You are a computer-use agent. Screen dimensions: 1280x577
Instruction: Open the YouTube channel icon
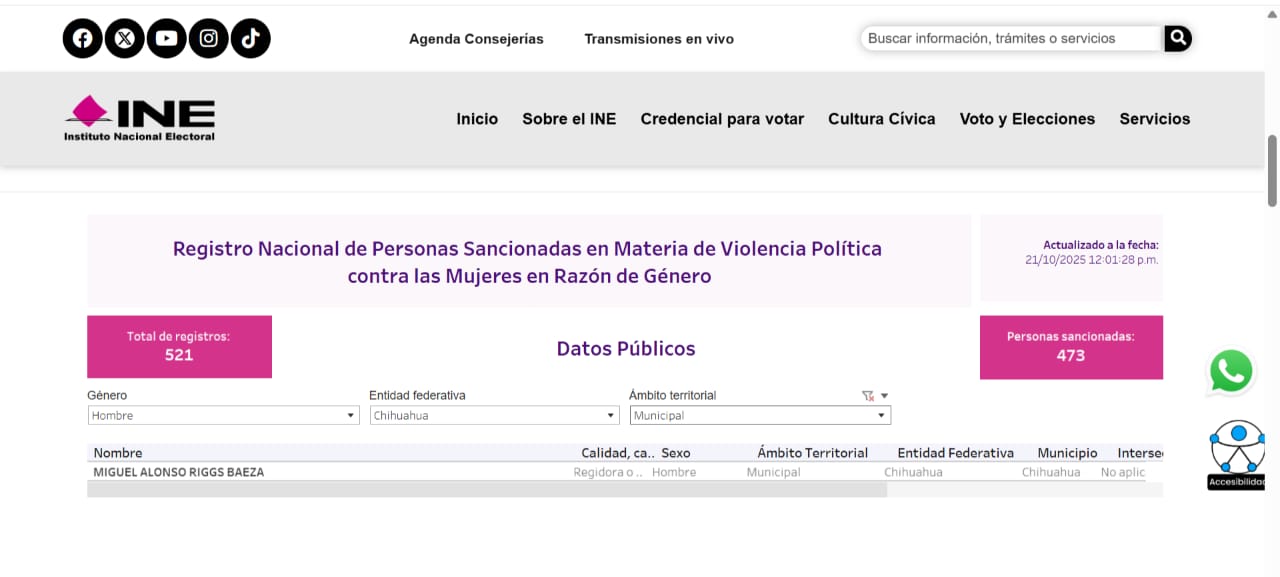point(166,39)
